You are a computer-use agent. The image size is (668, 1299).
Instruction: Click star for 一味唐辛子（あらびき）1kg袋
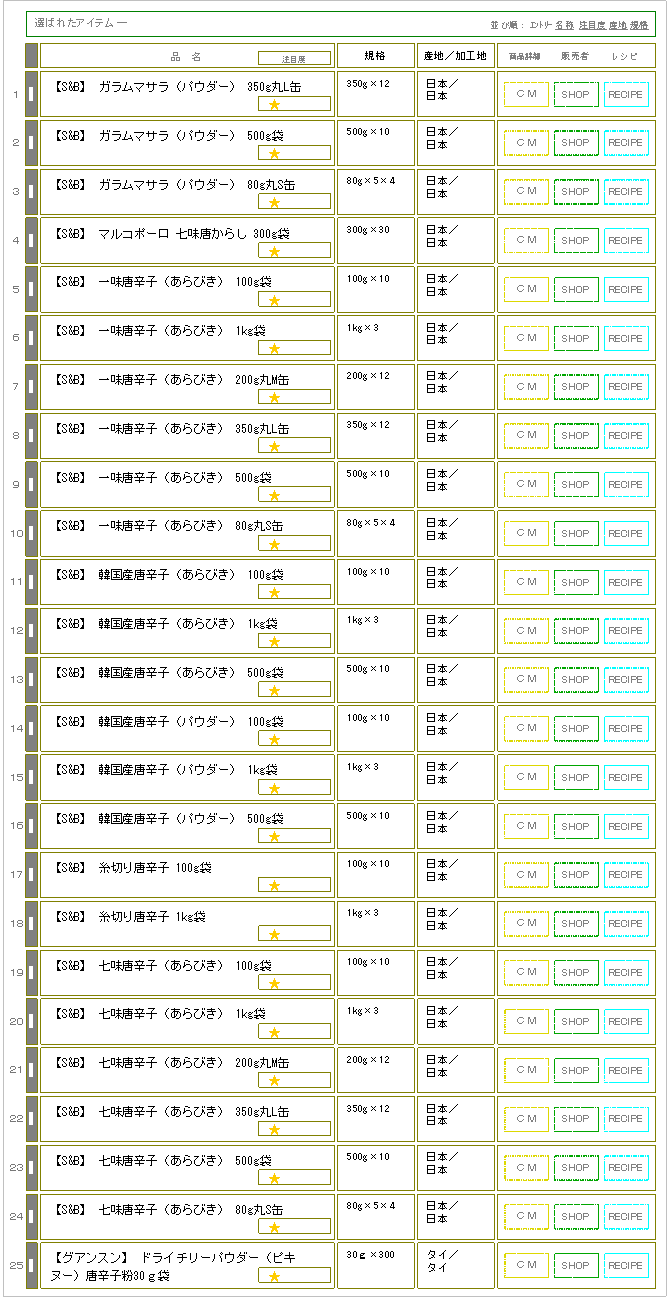pyautogui.click(x=274, y=348)
